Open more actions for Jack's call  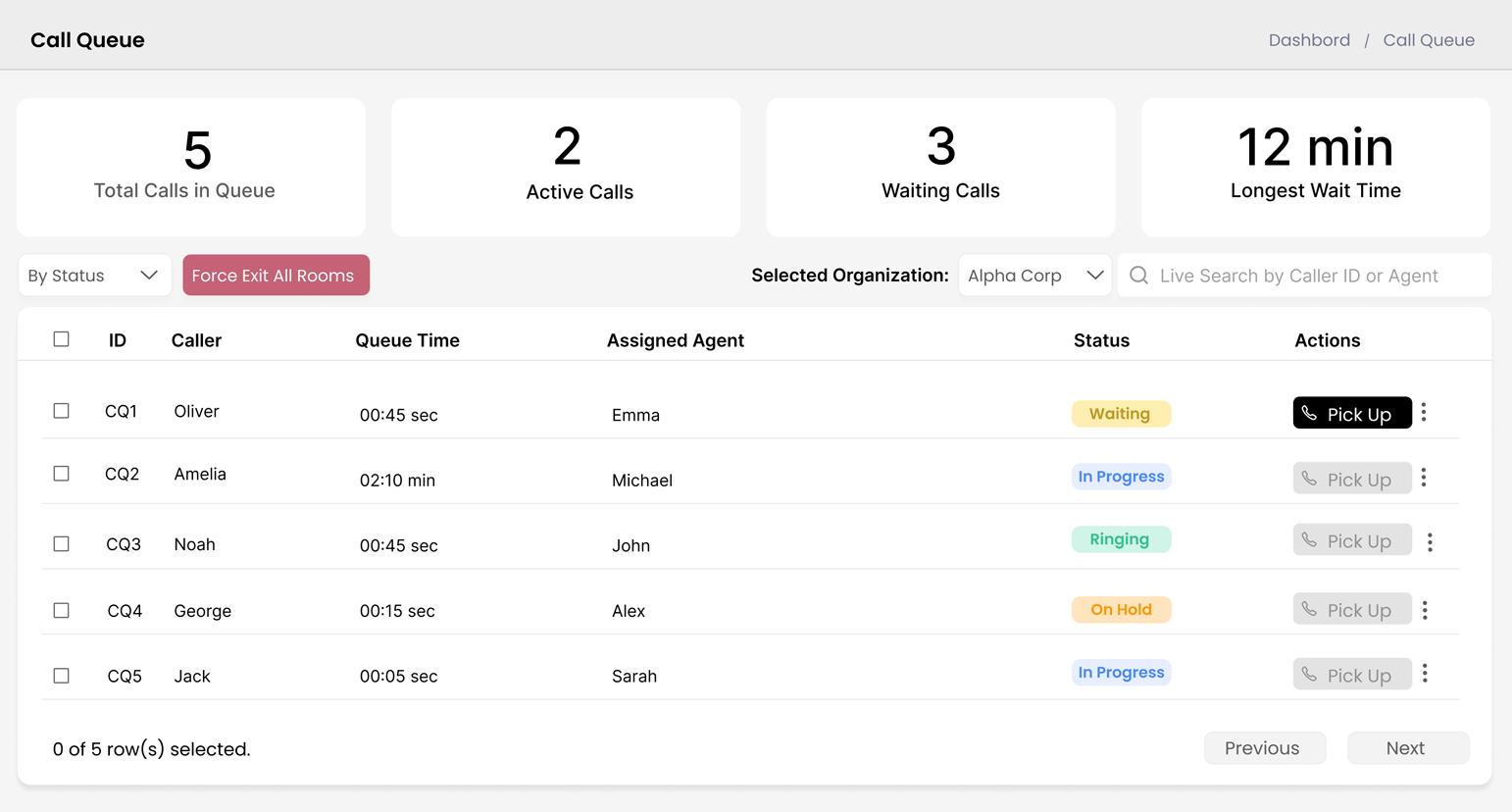click(x=1425, y=674)
